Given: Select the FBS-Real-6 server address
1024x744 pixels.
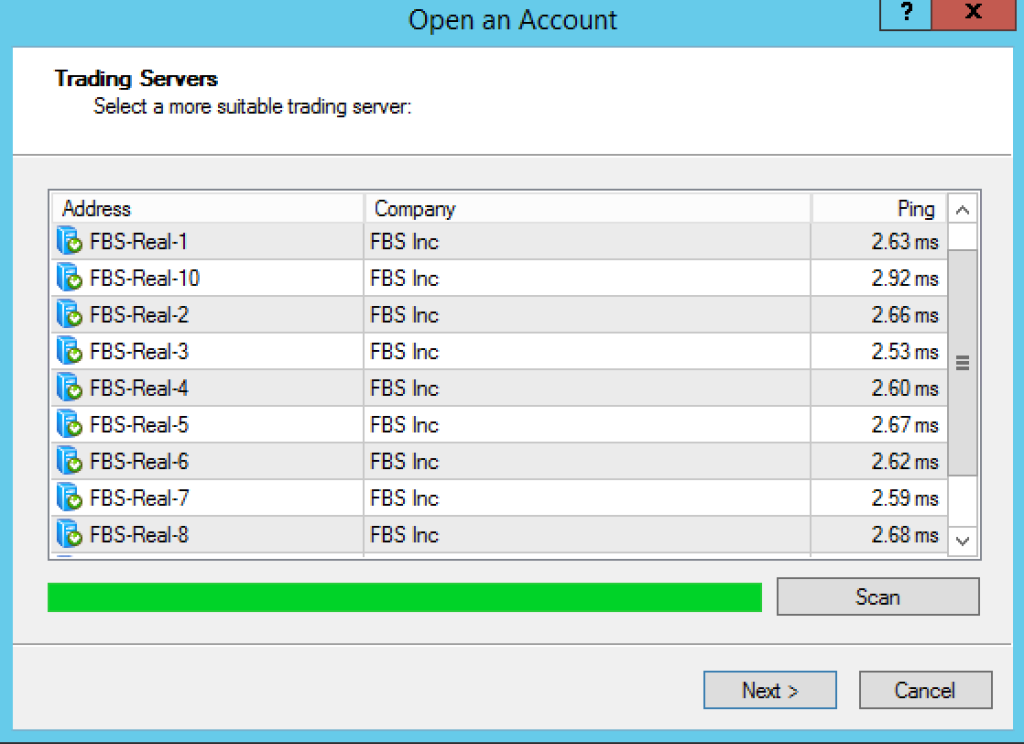Looking at the screenshot, I should click(139, 461).
